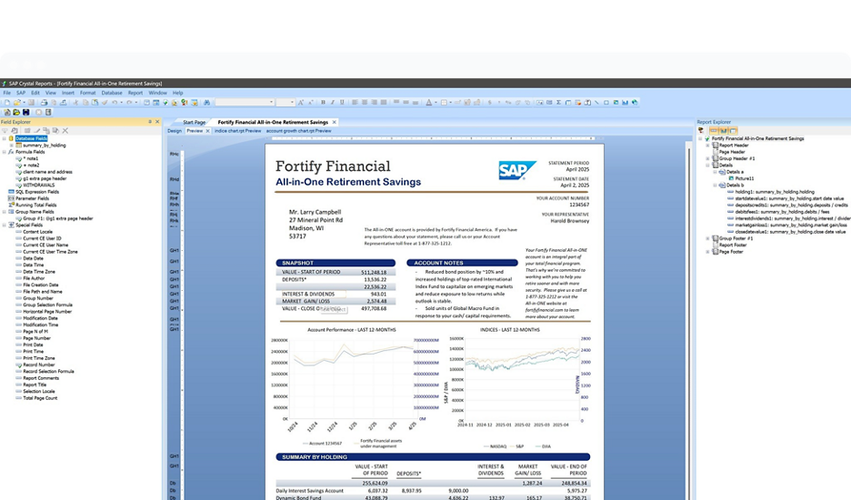Click the Open file folder icon

17,102
